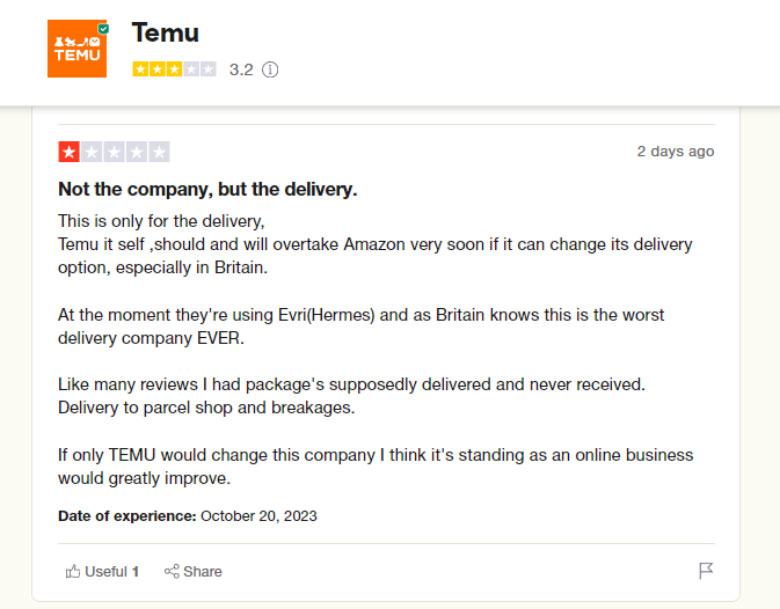Click the orange Temu logo

(x=76, y=49)
